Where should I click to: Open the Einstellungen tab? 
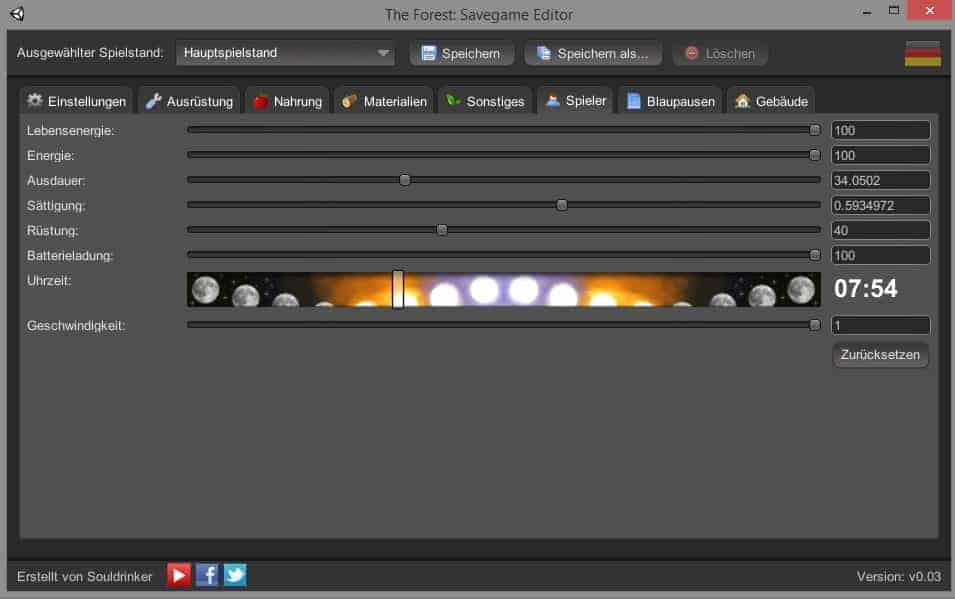pyautogui.click(x=77, y=101)
